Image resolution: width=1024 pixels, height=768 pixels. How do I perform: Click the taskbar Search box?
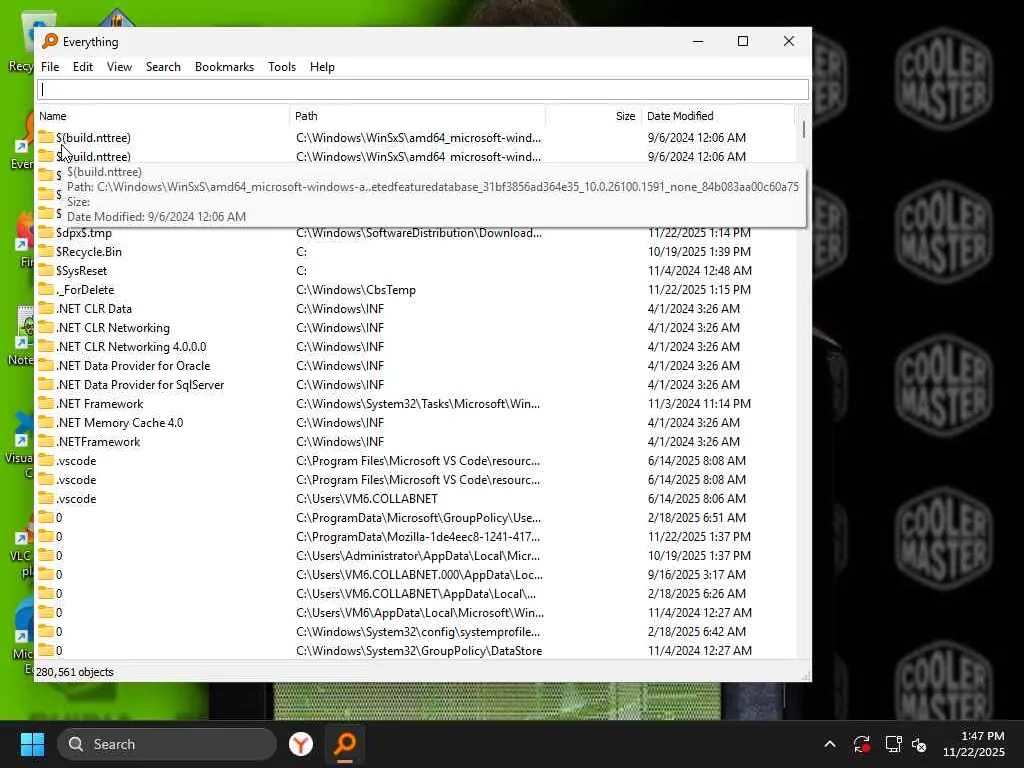coord(167,744)
